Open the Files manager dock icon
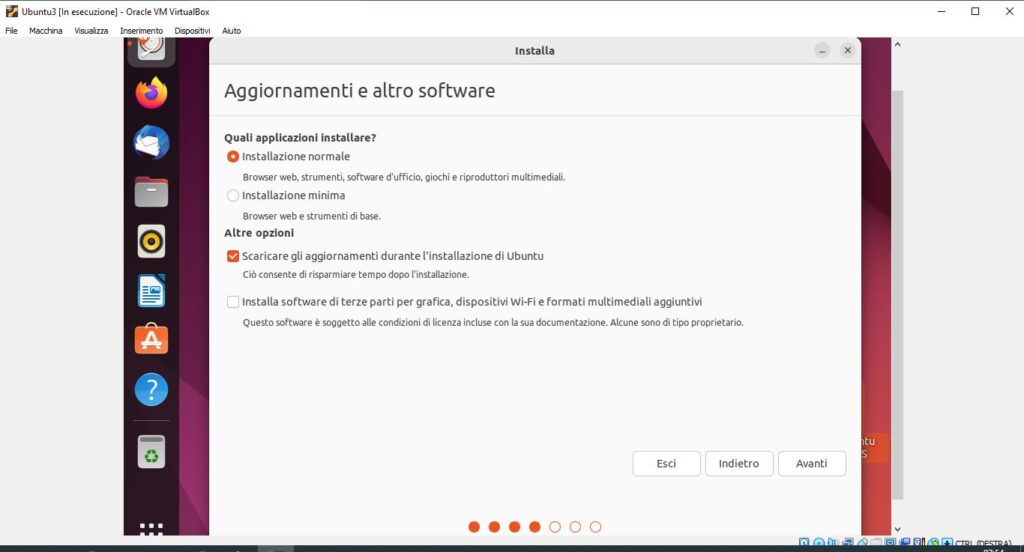Image resolution: width=1024 pixels, height=552 pixels. (x=151, y=192)
